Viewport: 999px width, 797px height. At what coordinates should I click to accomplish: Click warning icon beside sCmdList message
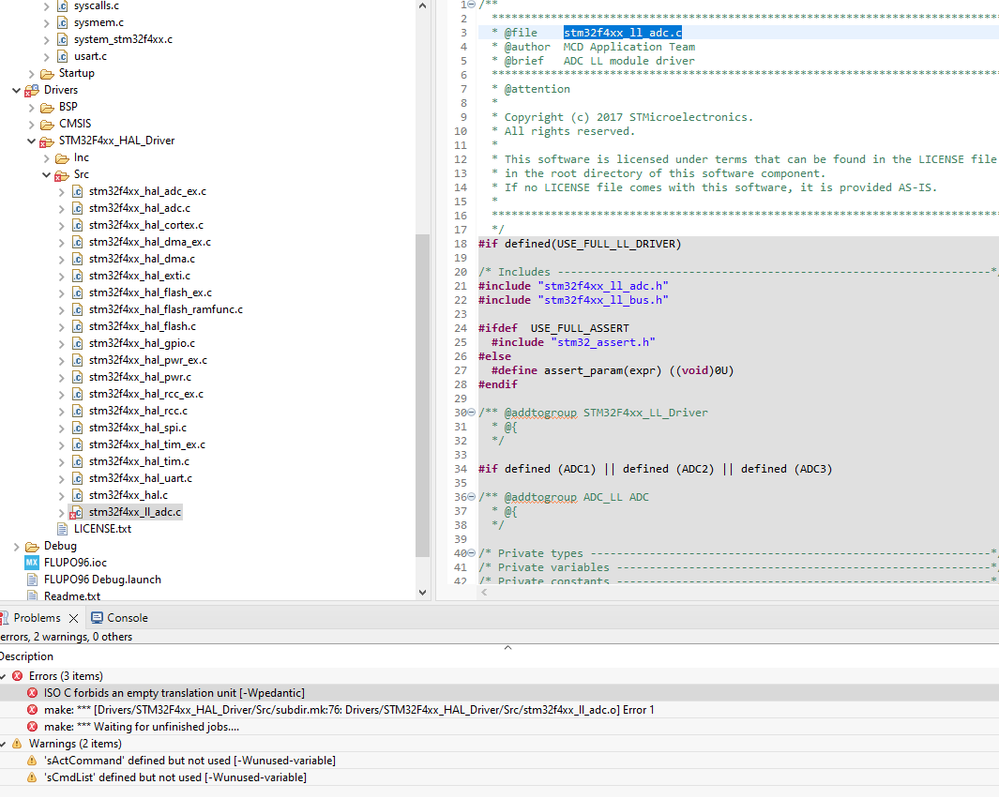pyautogui.click(x=32, y=777)
